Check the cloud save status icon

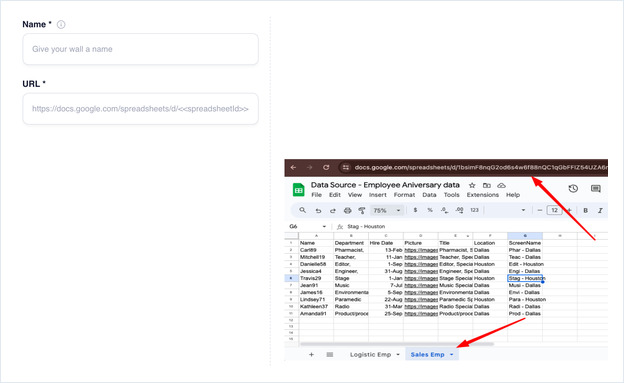point(501,186)
